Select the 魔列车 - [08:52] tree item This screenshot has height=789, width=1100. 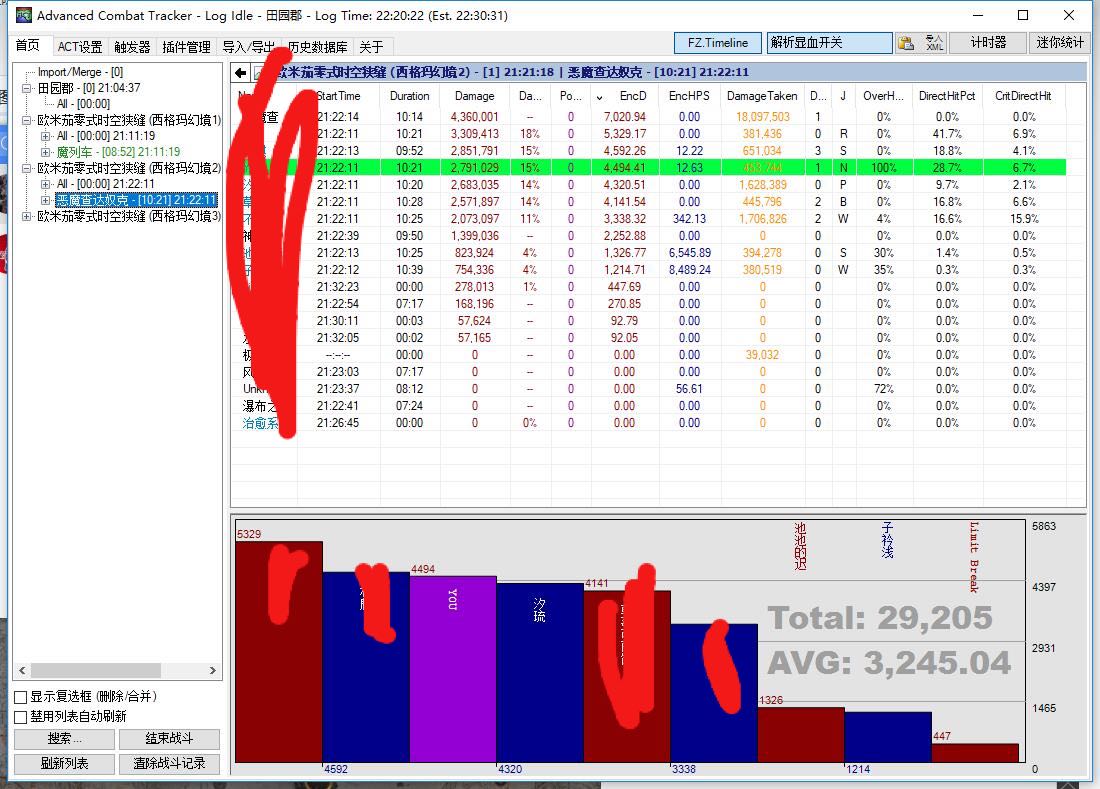tap(118, 152)
